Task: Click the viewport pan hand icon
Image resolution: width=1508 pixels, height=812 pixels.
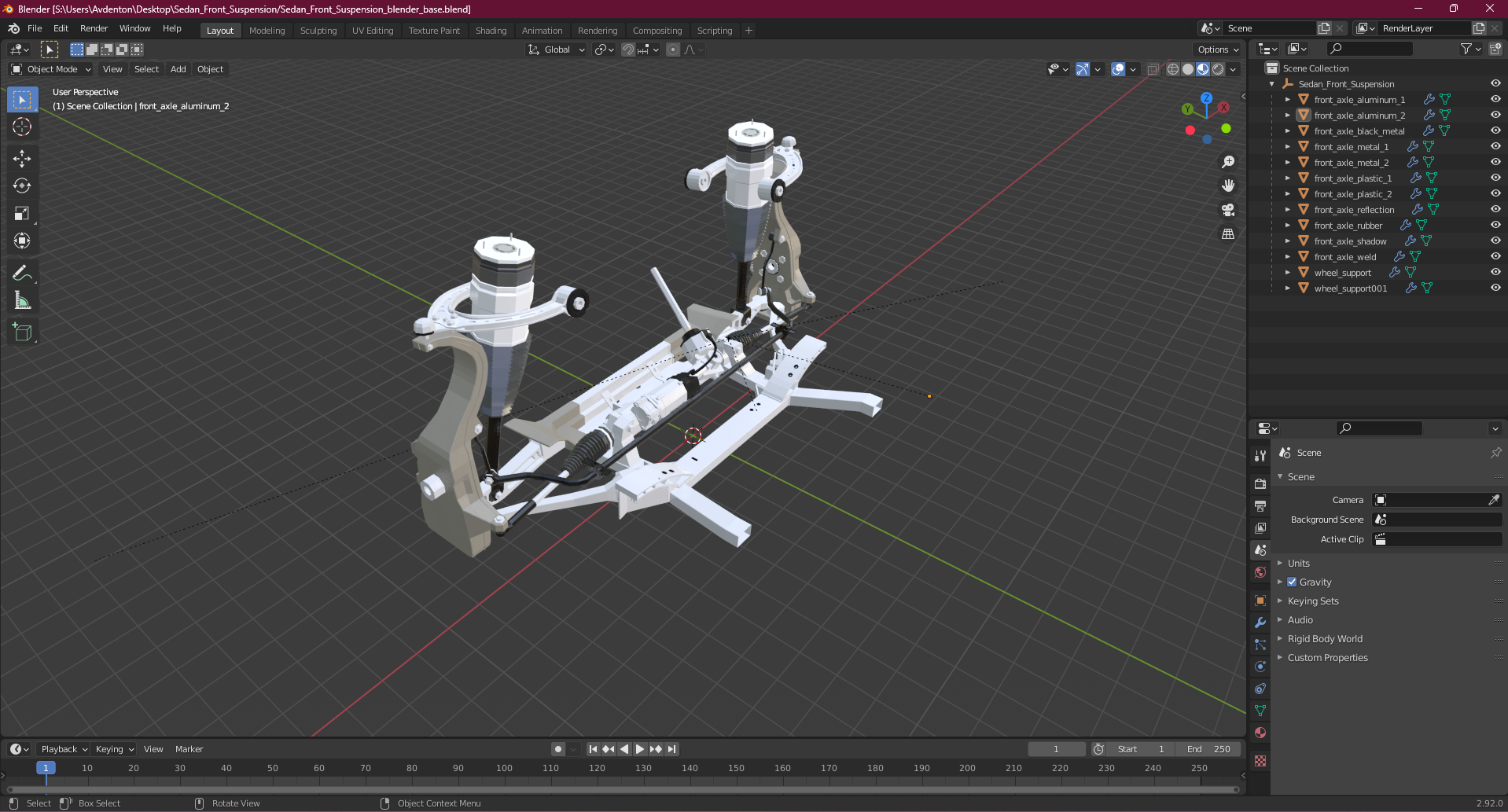Action: pos(1228,186)
